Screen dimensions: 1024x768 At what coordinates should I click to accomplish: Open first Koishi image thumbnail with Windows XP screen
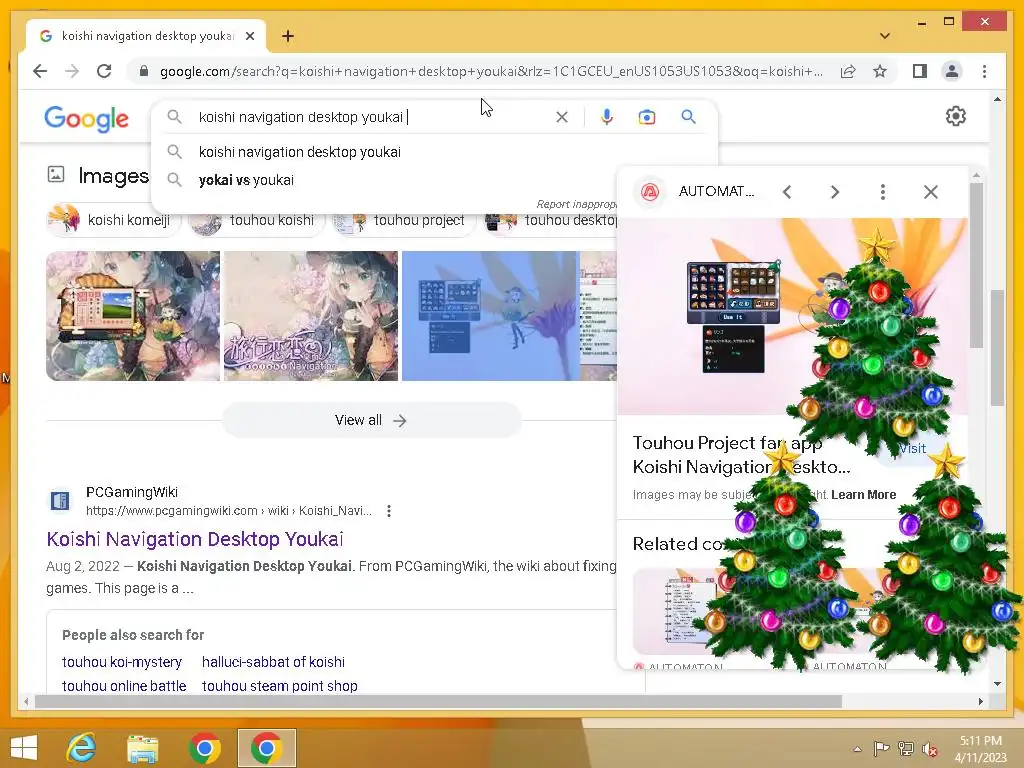133,316
